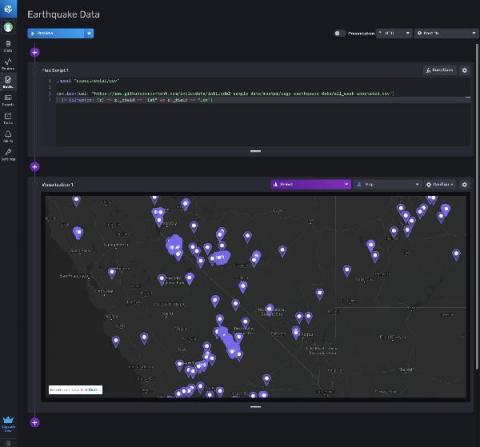480x447 pixels.
Task: Open the Boards section in sidebar
Action: [8, 100]
